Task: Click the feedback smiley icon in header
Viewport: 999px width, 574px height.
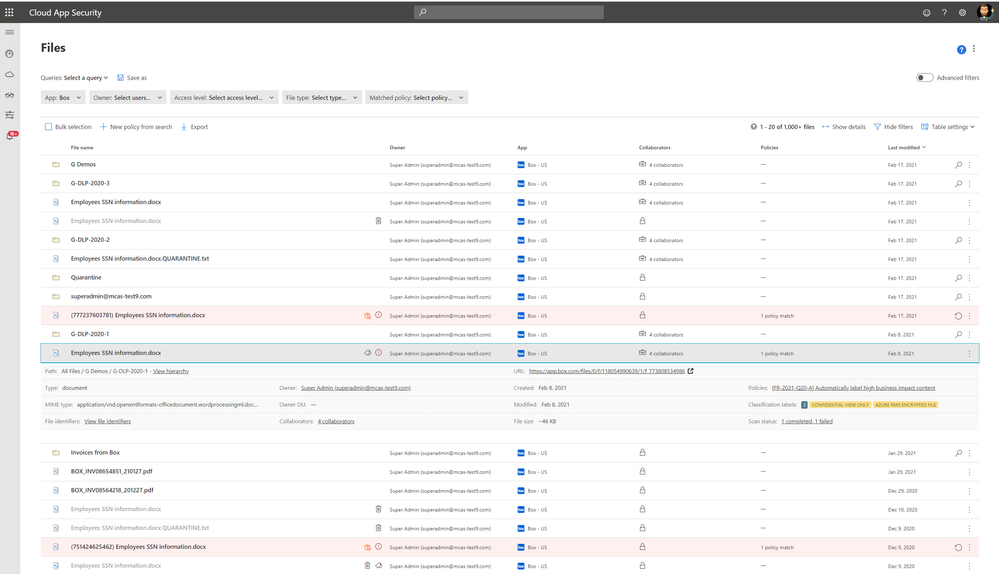Action: (926, 13)
